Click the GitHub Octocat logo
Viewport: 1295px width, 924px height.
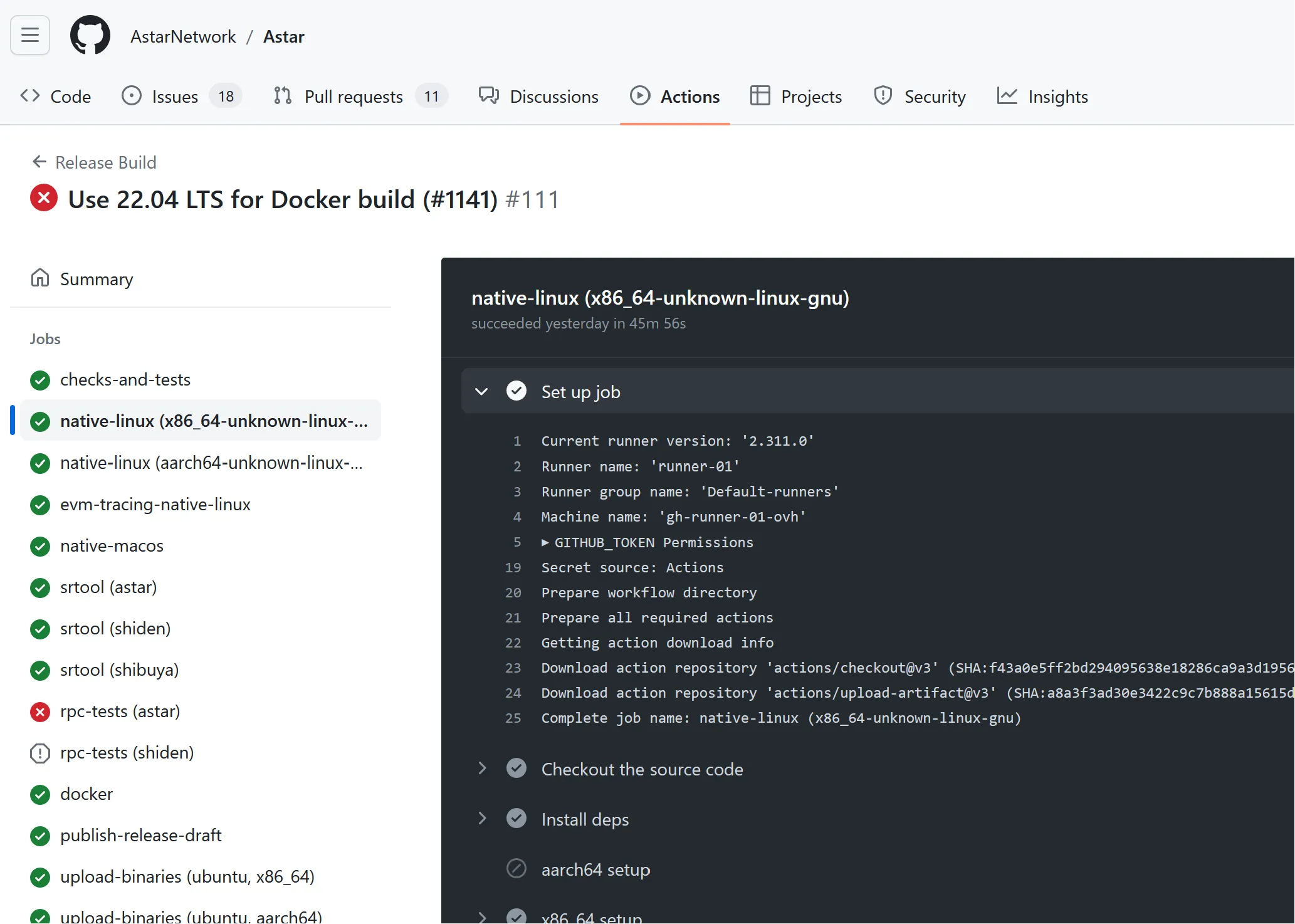(90, 35)
